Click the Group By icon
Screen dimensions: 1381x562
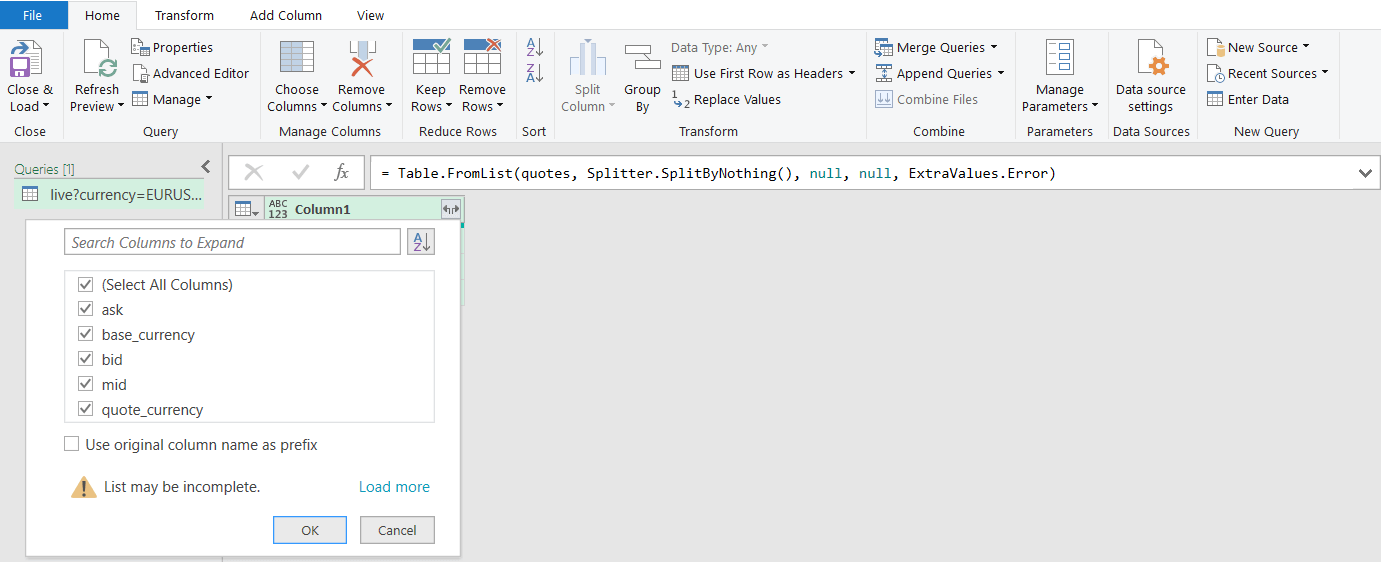[642, 60]
